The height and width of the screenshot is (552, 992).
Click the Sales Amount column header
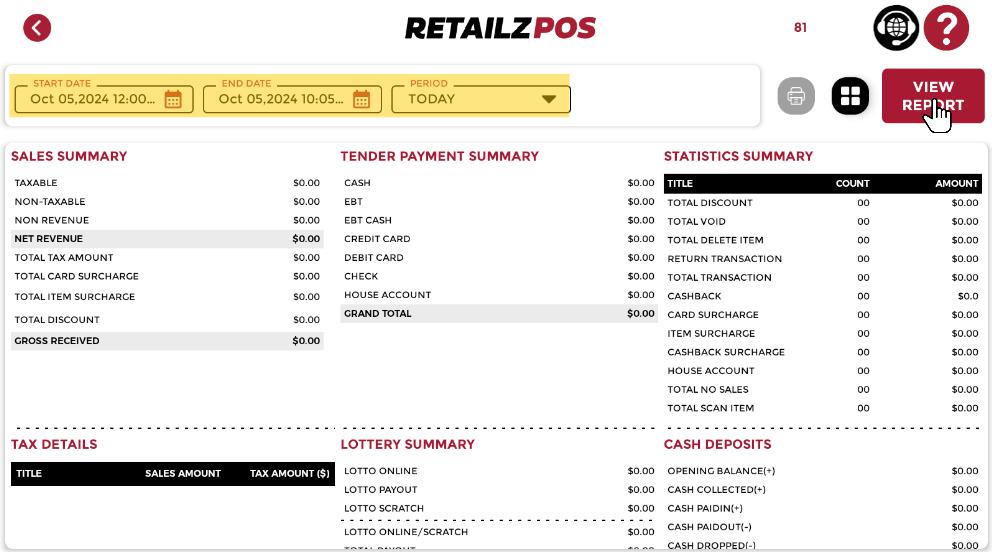tap(183, 474)
